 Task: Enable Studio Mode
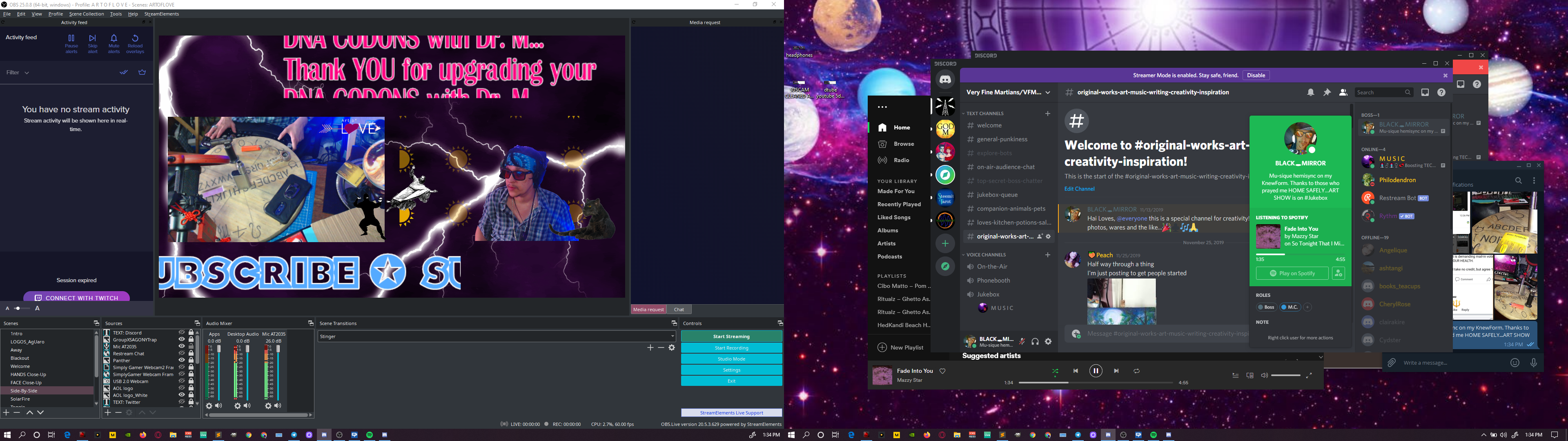coord(732,359)
